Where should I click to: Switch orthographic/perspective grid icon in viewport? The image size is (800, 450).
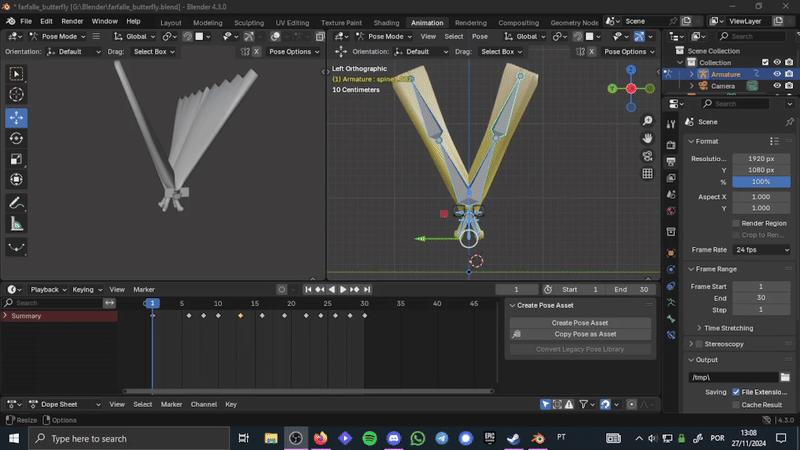click(647, 173)
